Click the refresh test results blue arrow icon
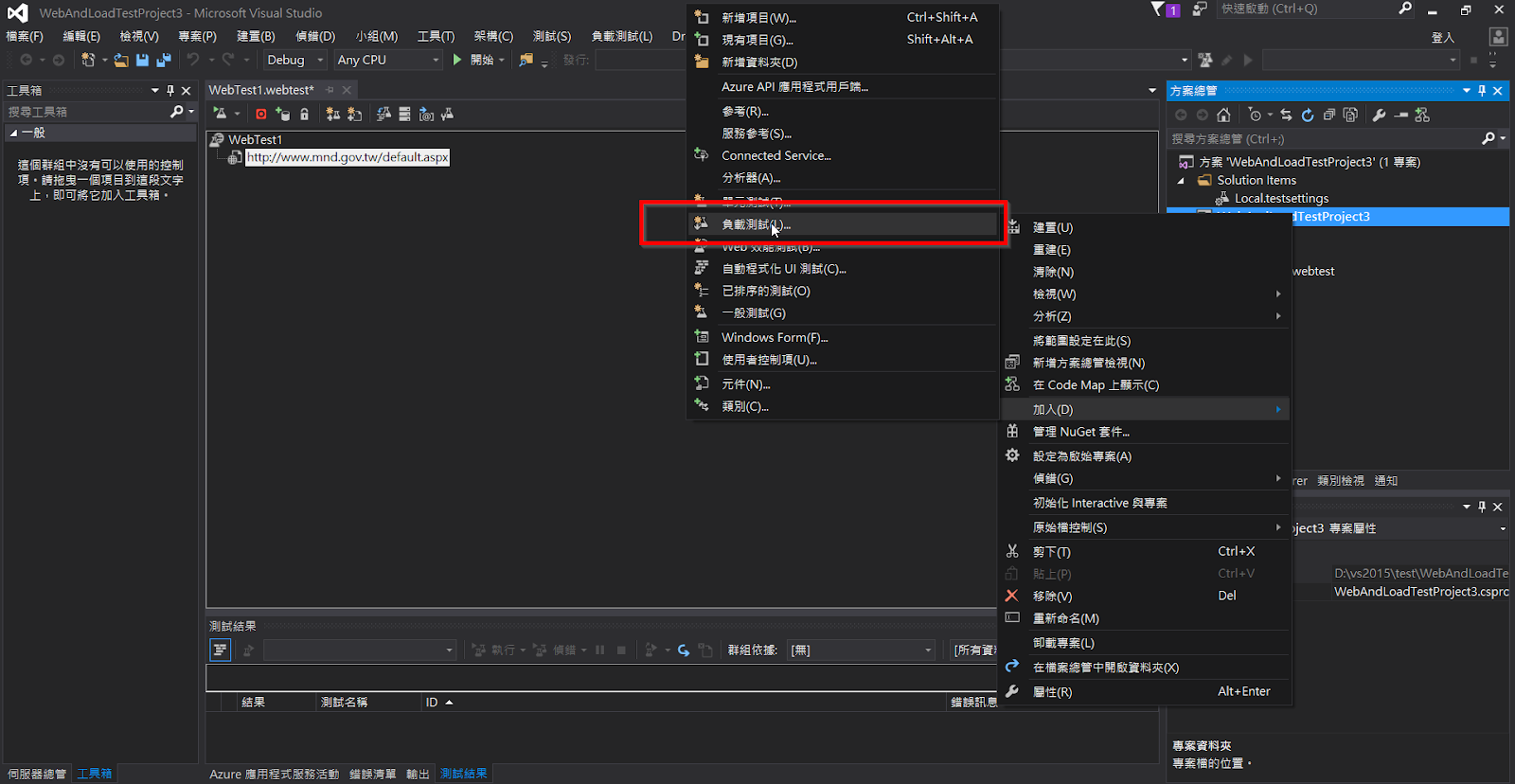The width and height of the screenshot is (1515, 784). (684, 650)
